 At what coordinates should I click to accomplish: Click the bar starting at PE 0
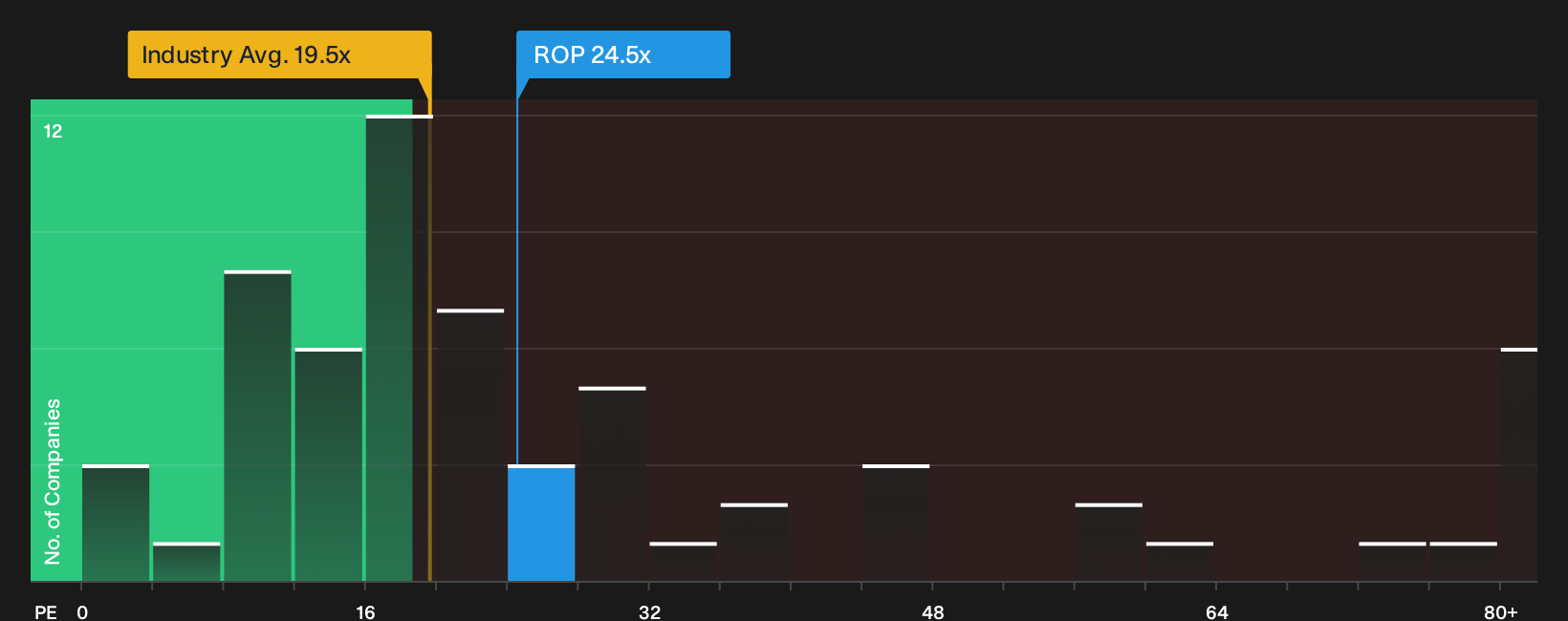116,524
